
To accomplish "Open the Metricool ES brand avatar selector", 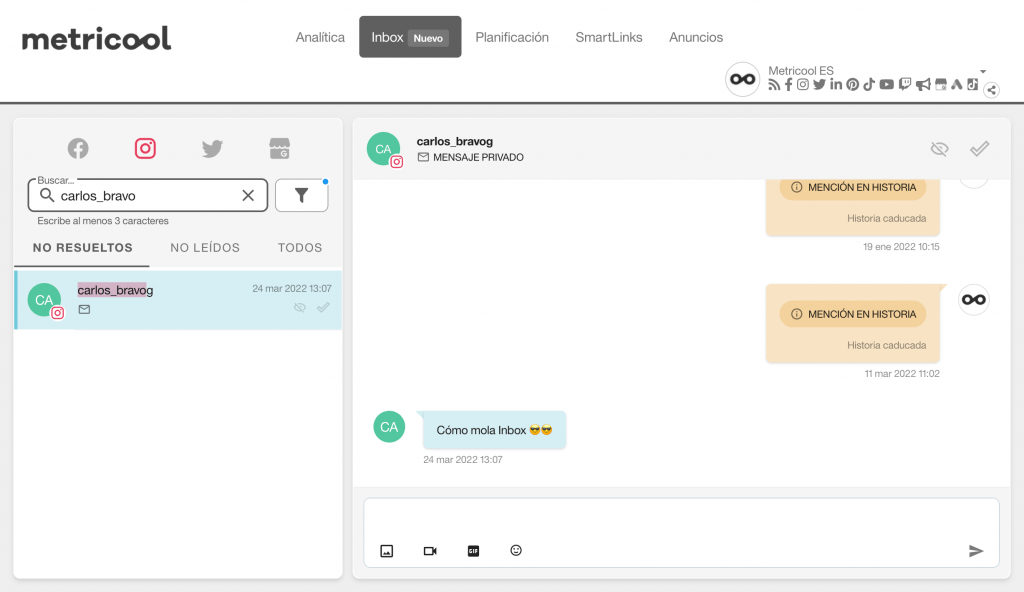I will 743,79.
